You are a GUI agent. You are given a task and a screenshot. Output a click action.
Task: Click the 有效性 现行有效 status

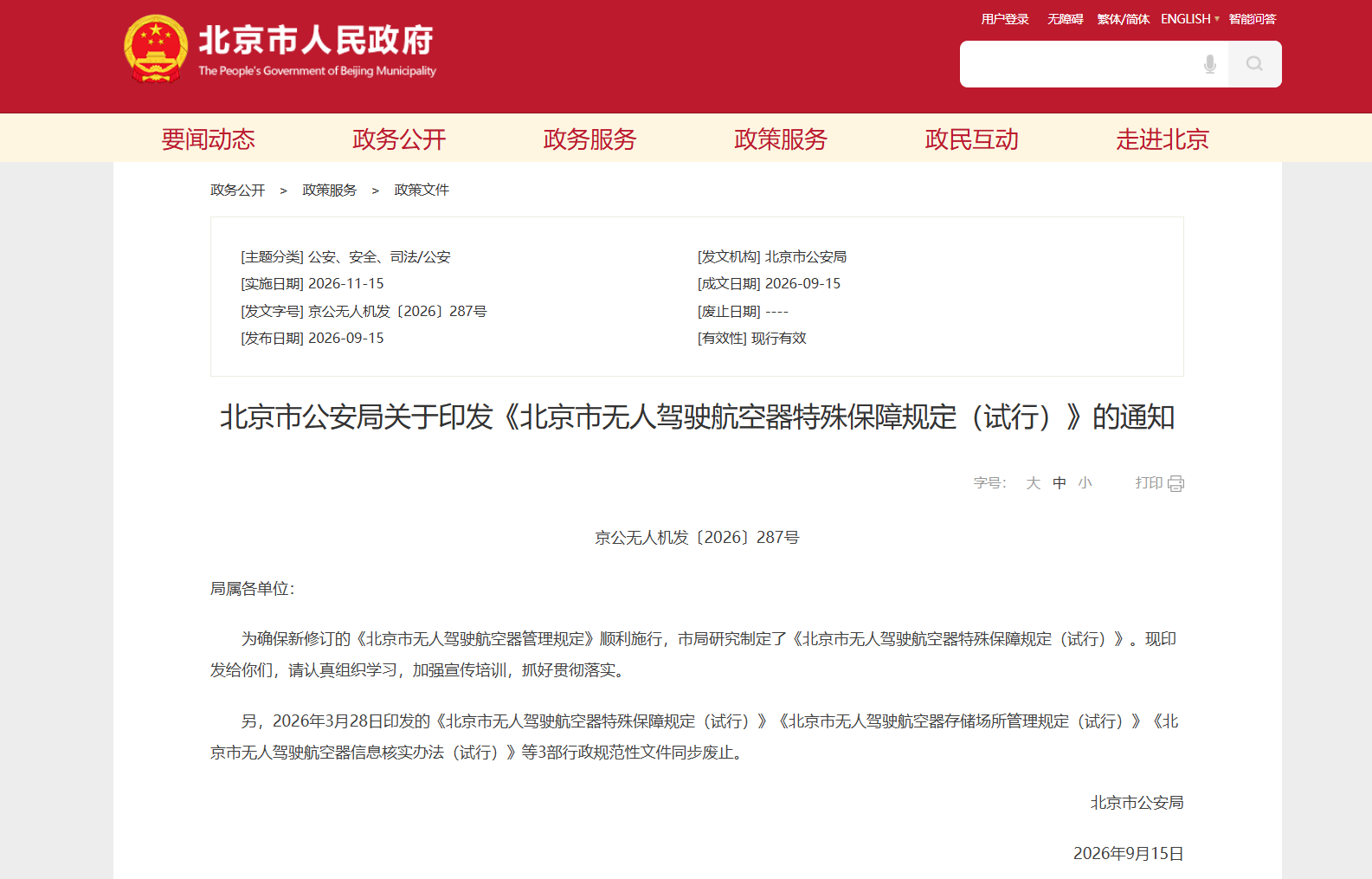coord(752,339)
